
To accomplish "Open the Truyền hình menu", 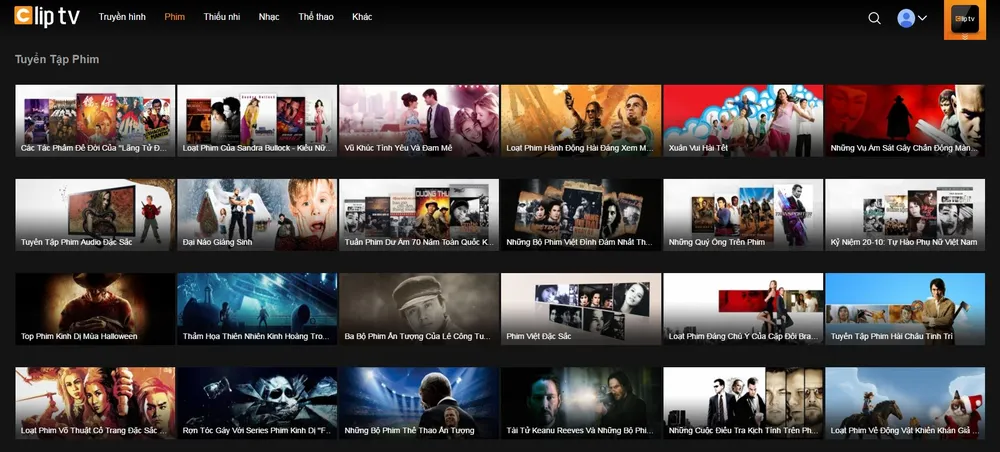I will pyautogui.click(x=122, y=18).
